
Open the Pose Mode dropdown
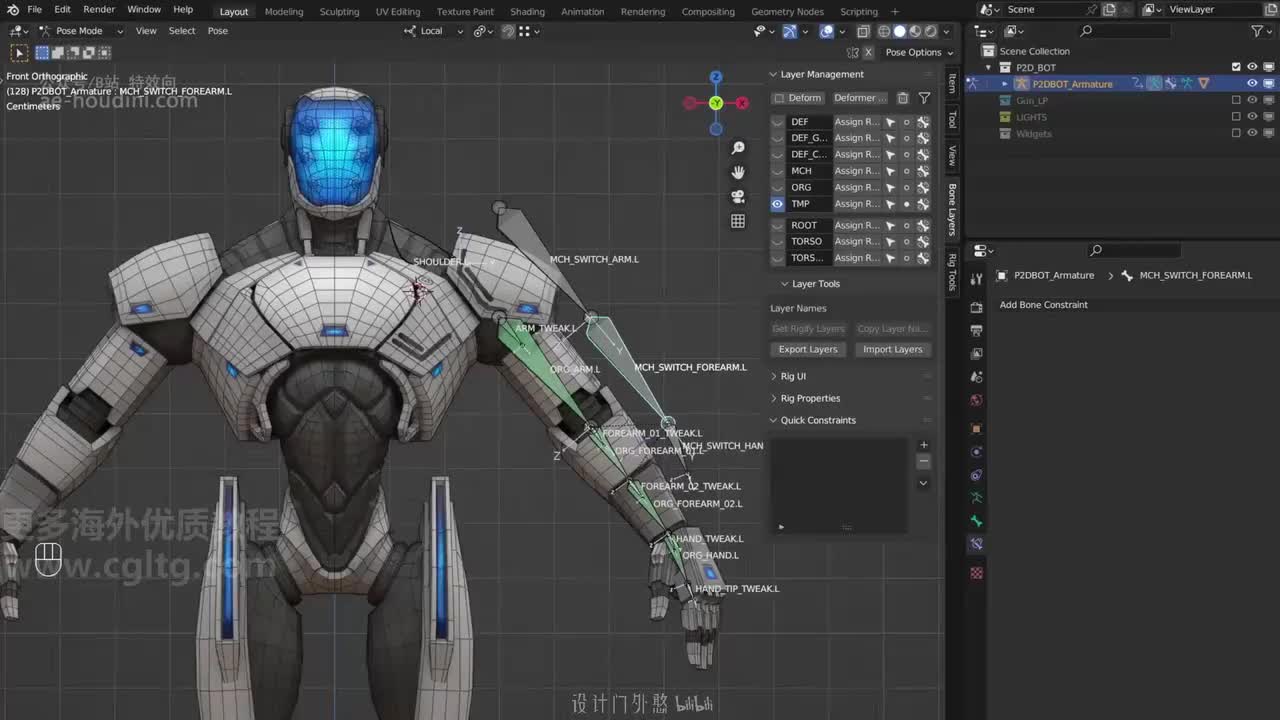click(x=81, y=31)
